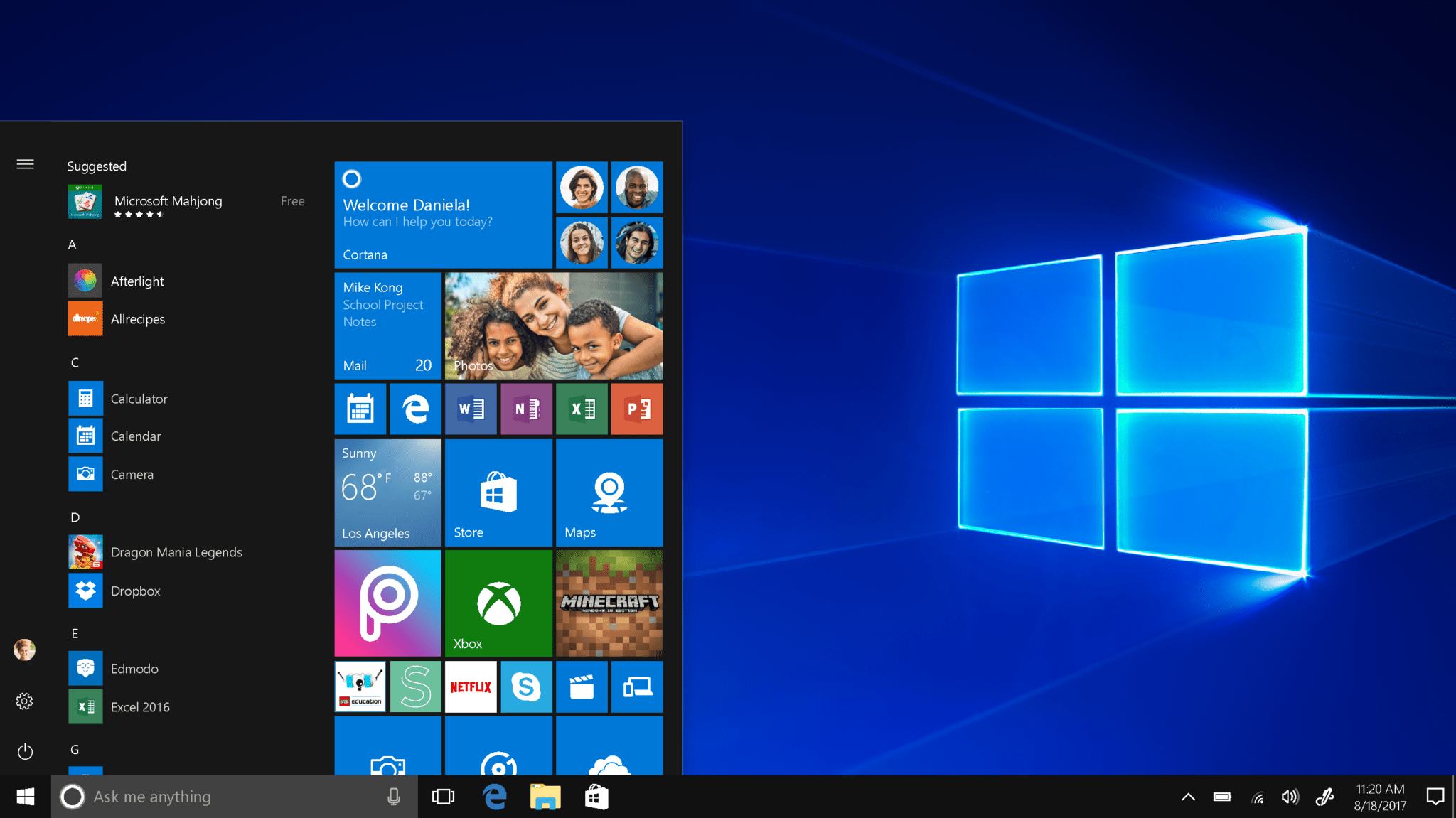Click Ask me anything search bar
The height and width of the screenshot is (818, 1456).
click(220, 796)
